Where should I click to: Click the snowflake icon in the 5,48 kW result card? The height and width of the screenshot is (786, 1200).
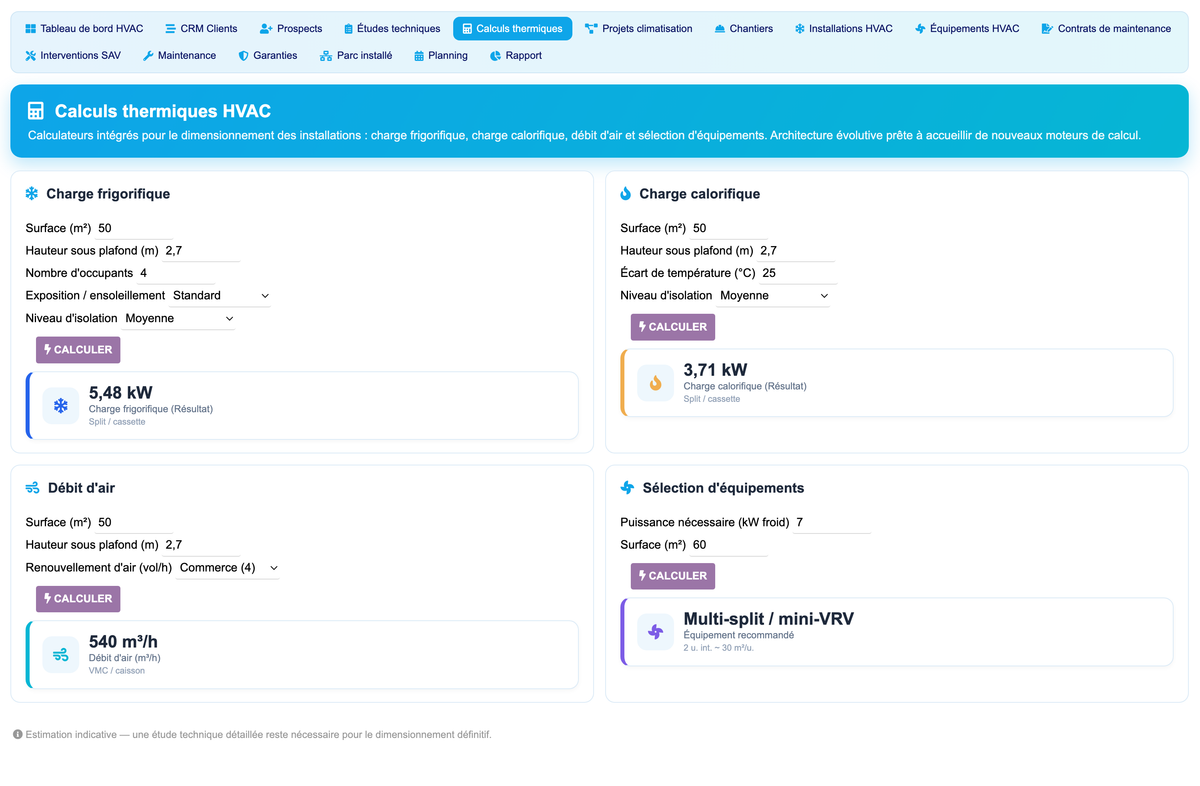tap(61, 406)
